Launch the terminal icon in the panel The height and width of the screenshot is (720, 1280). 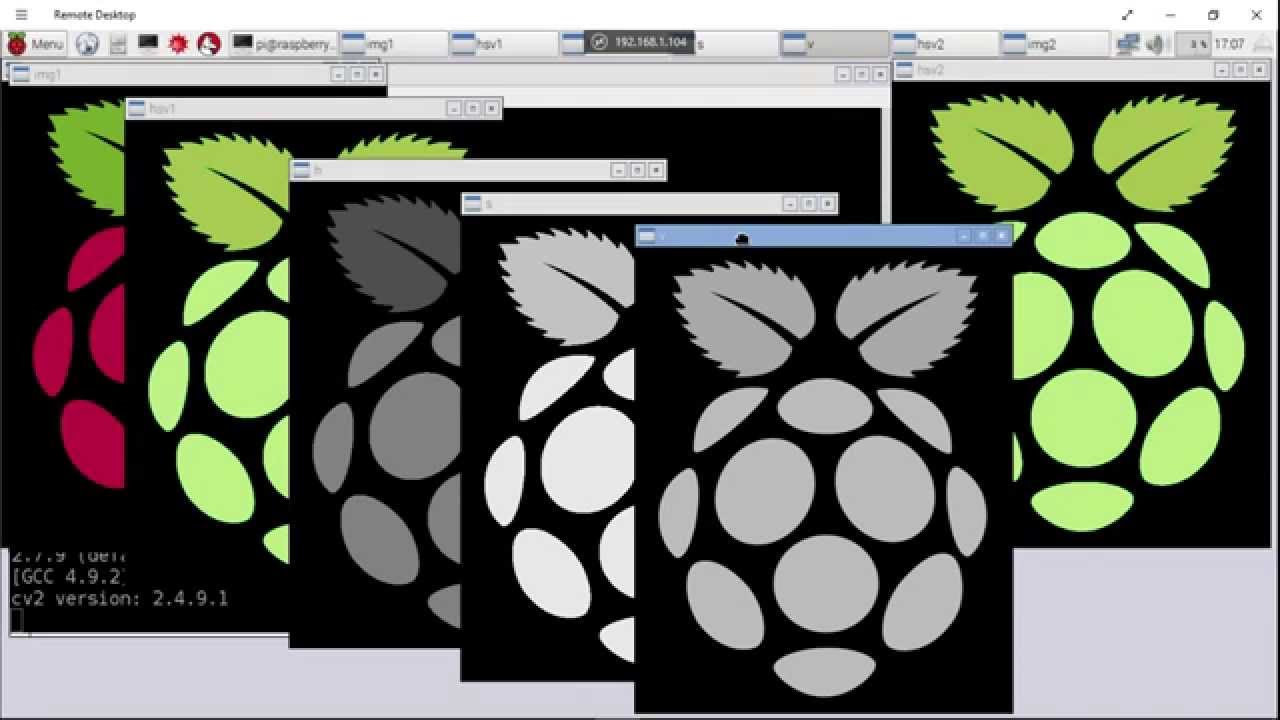pos(148,43)
